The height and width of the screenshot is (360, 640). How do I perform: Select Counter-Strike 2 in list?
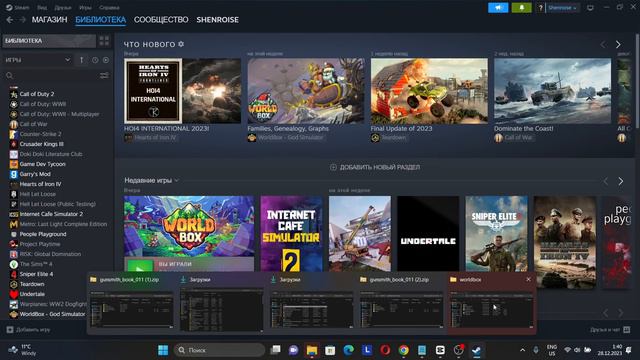40,134
